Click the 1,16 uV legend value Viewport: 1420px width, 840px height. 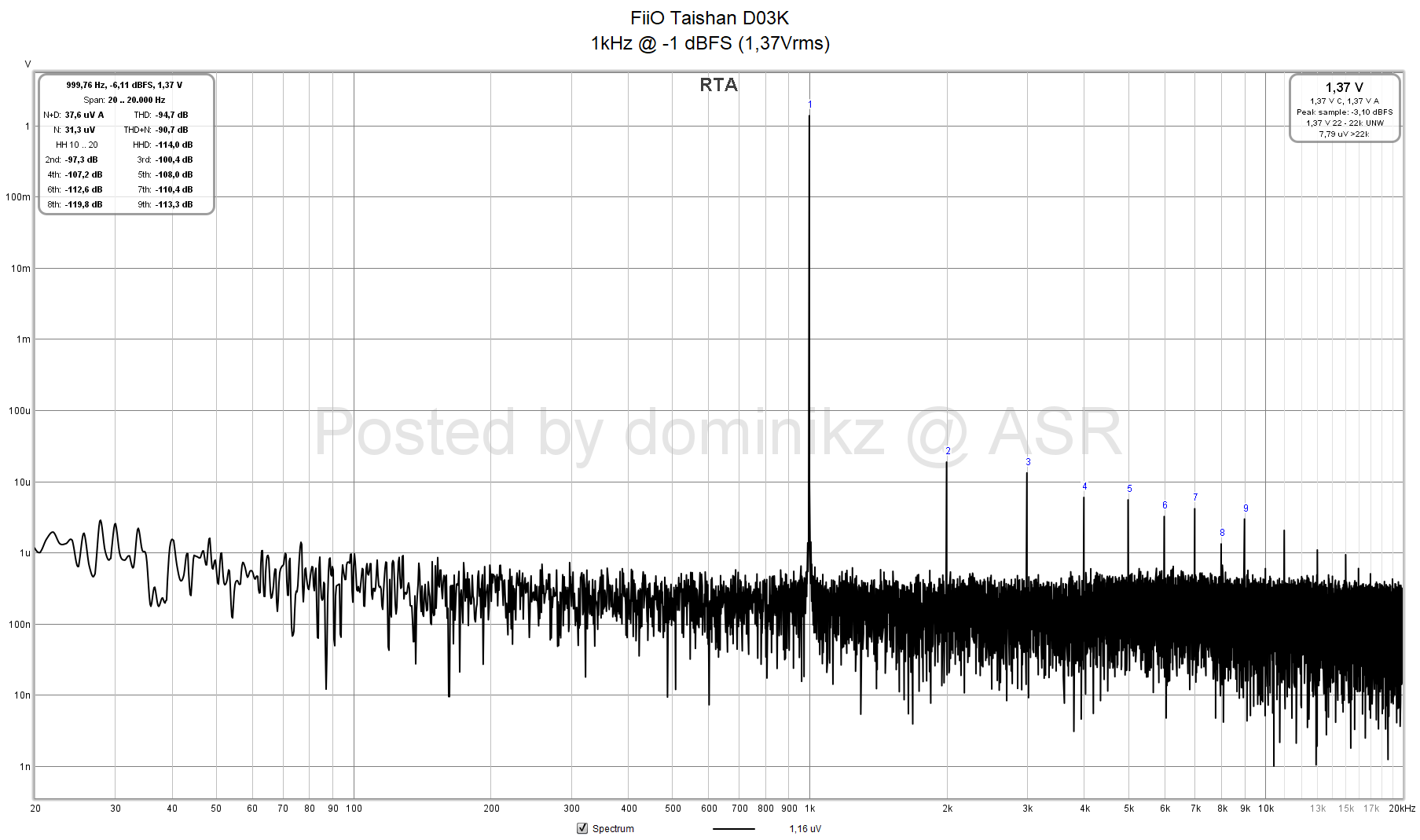pos(805,829)
